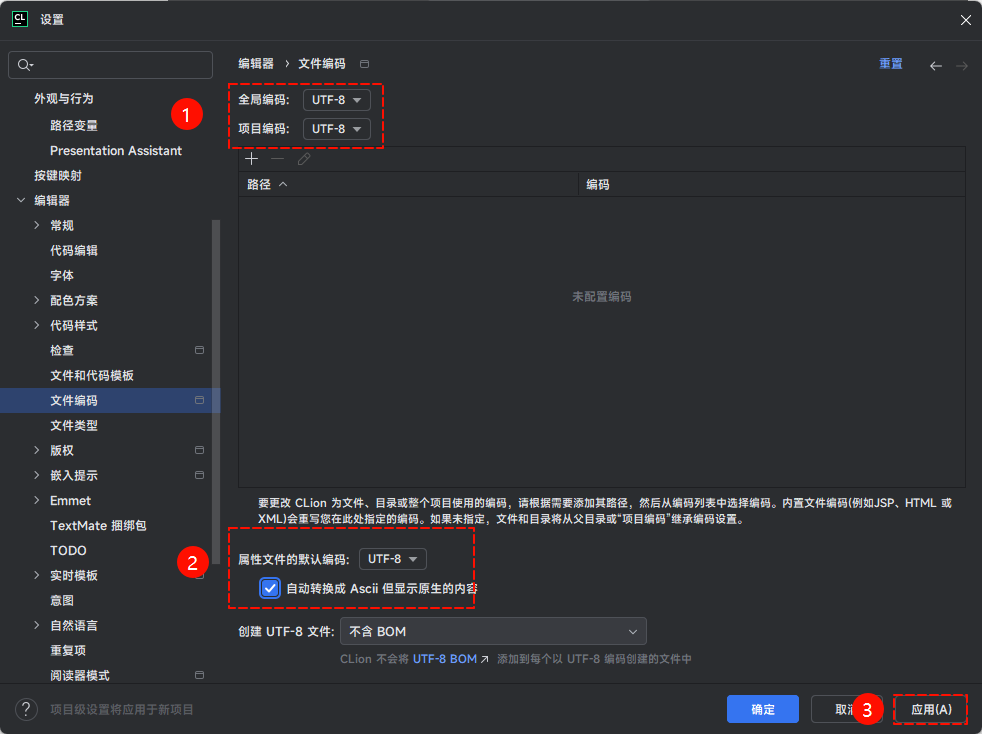Click the sync settings icon beside 检查
The height and width of the screenshot is (734, 982).
(199, 350)
